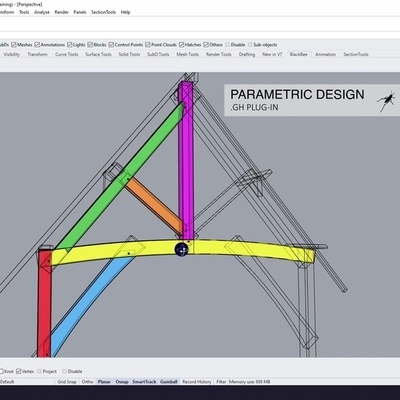Switch to the SubD Tools tab
The image size is (400, 400).
coord(158,54)
